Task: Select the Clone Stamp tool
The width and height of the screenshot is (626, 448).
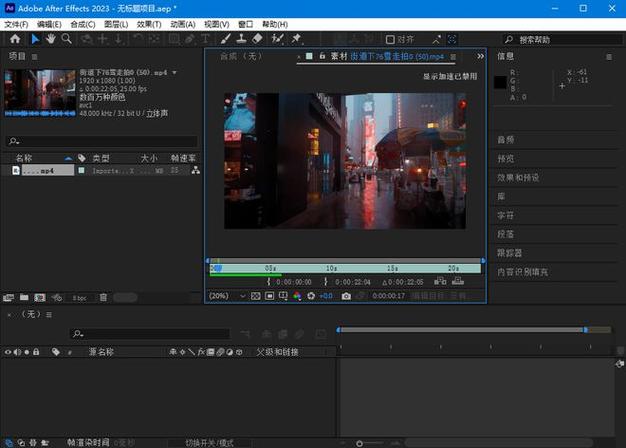Action: 241,39
